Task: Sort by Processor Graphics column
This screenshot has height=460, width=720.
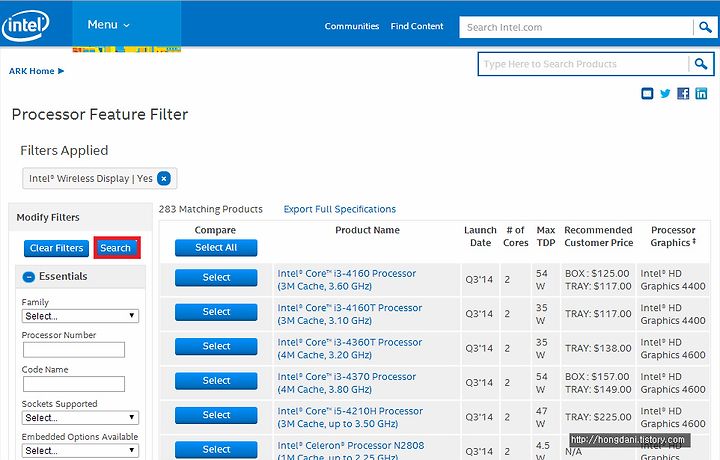Action: coord(673,236)
